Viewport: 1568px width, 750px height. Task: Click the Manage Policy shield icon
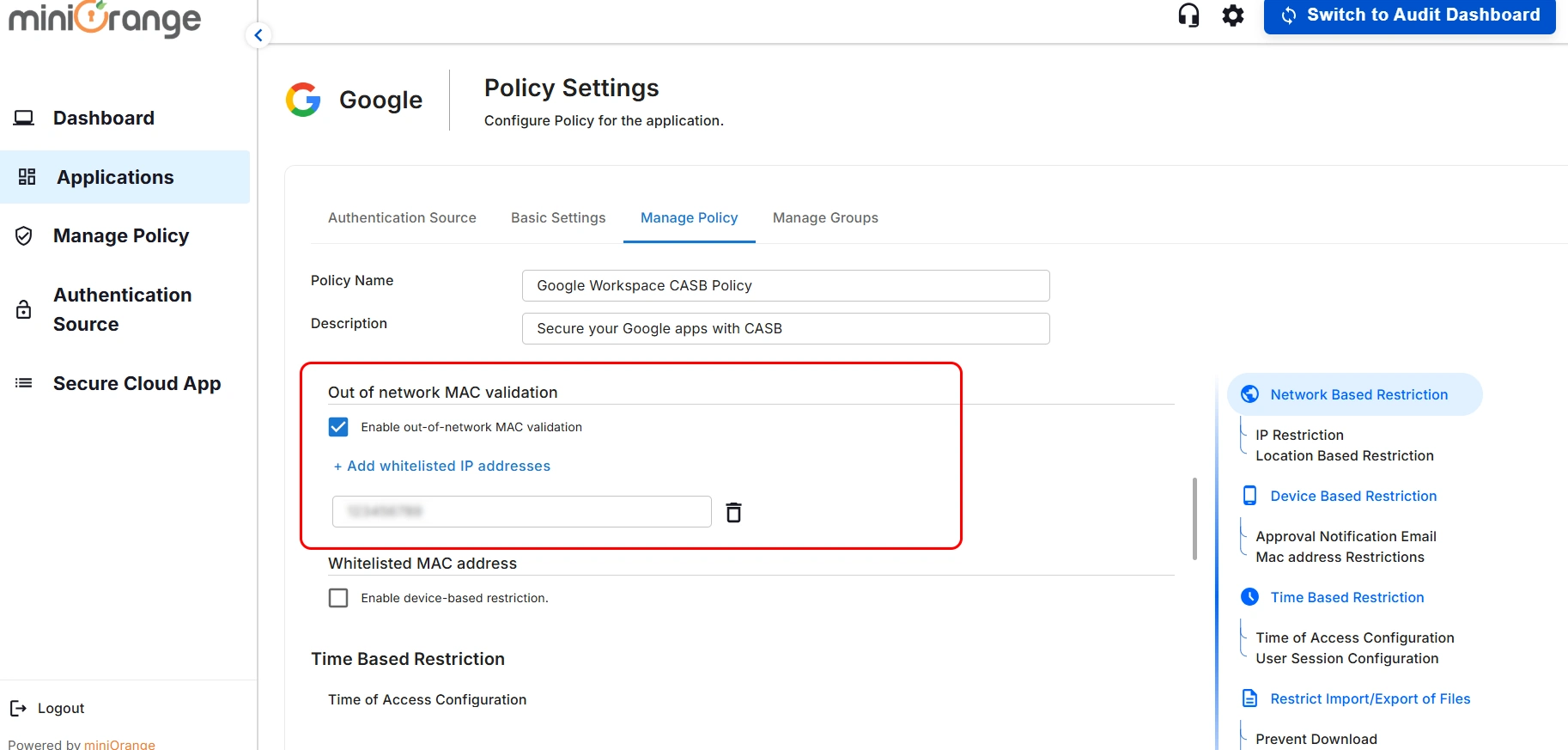(x=24, y=235)
